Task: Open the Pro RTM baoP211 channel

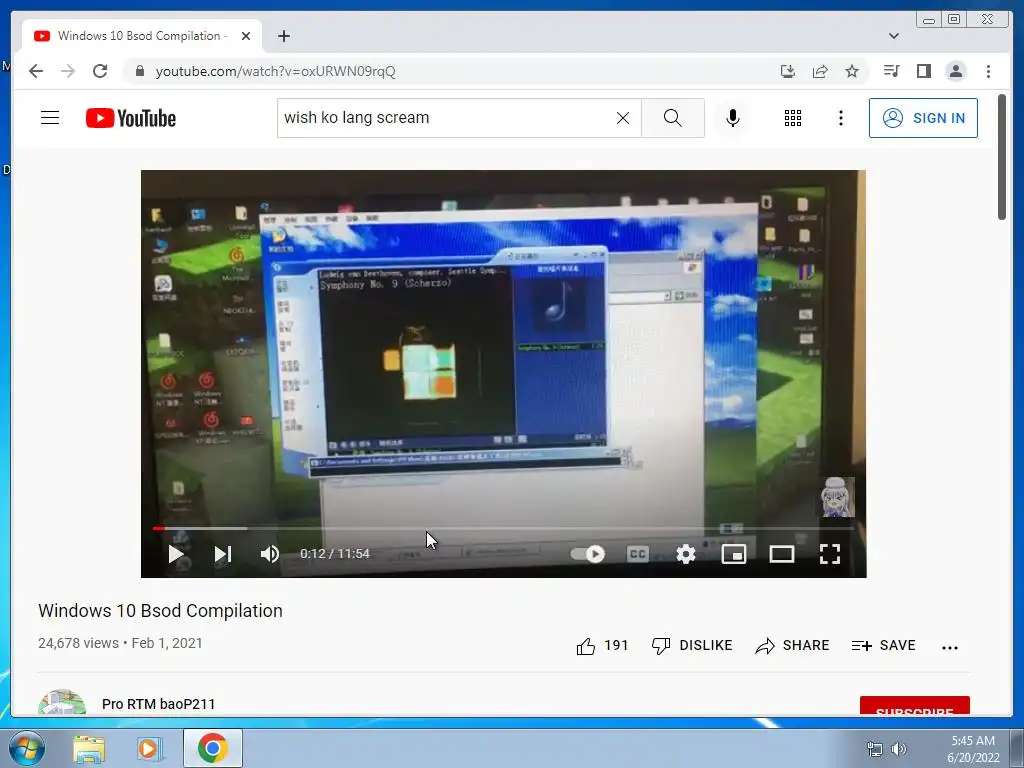Action: point(159,704)
